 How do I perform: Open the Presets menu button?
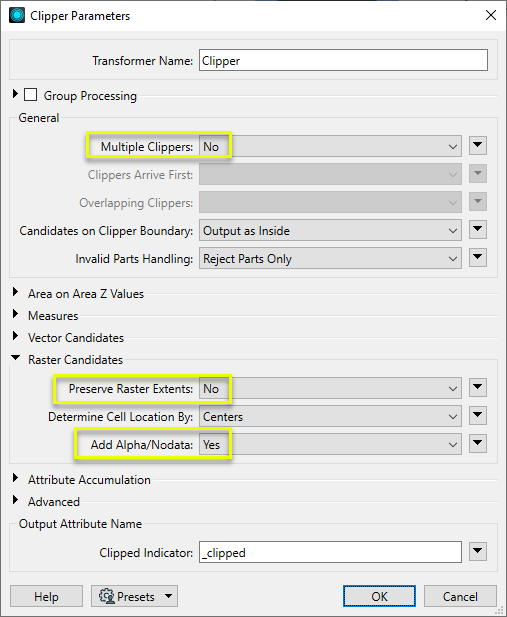tap(135, 597)
